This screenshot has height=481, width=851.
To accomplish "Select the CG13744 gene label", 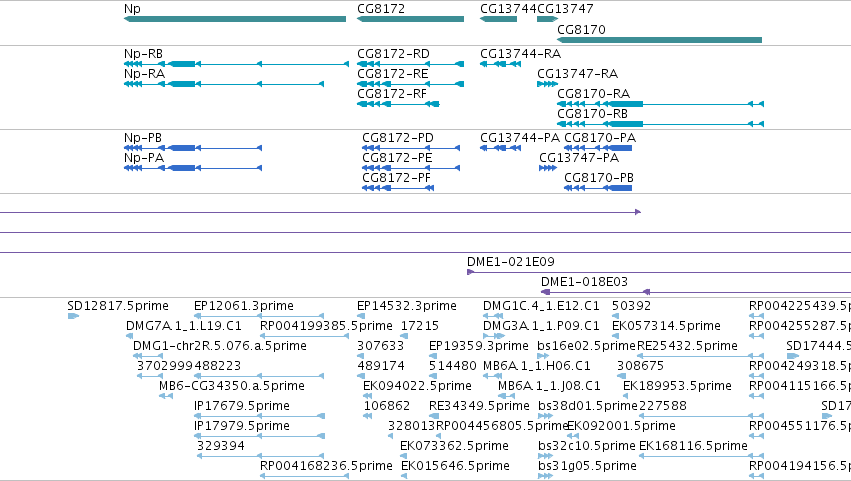I will pos(508,9).
